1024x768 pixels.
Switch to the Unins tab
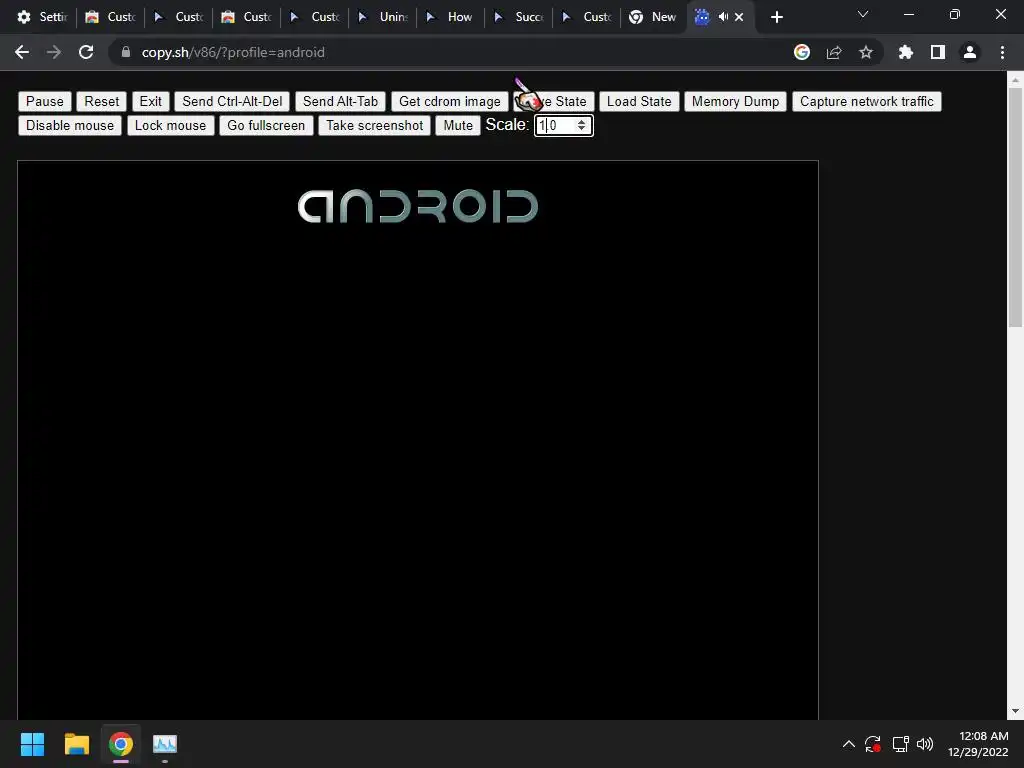pos(383,17)
